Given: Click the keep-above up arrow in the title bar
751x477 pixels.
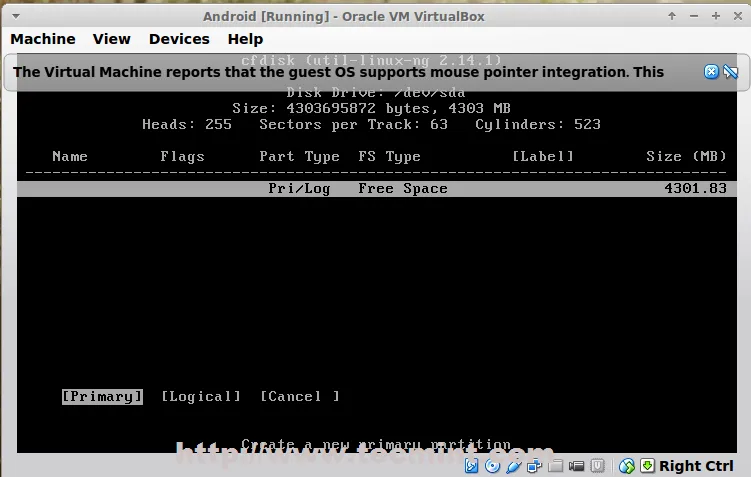Looking at the screenshot, I should [672, 16].
